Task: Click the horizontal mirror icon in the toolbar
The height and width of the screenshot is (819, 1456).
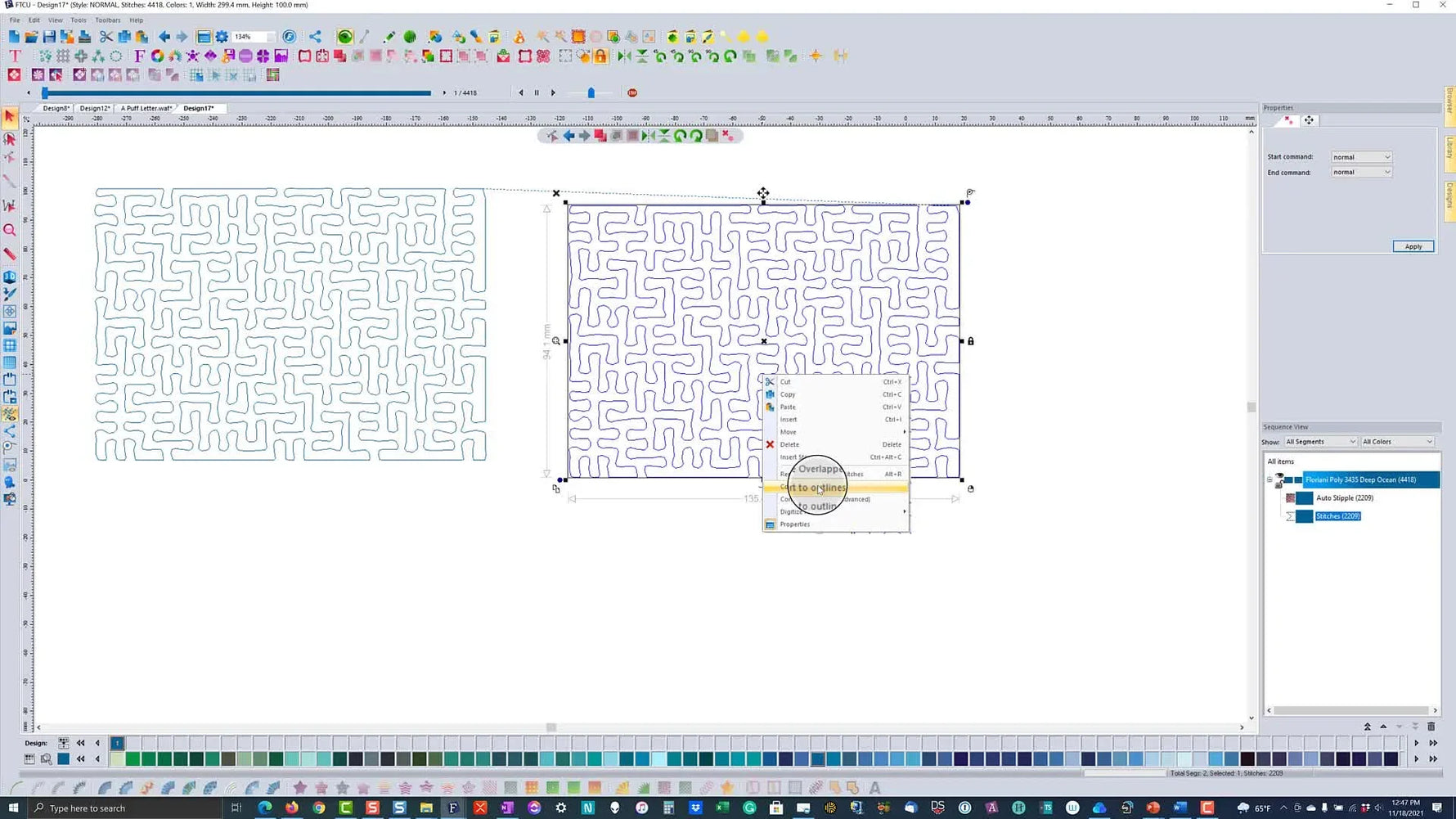Action: tap(622, 56)
